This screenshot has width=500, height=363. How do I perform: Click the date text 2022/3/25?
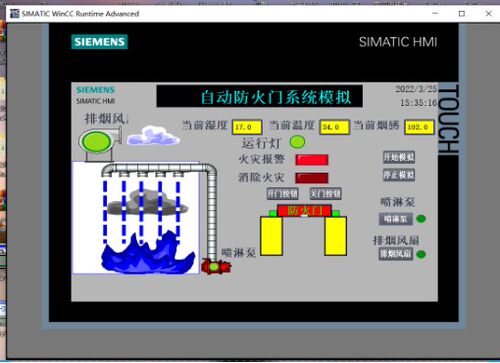pyautogui.click(x=416, y=89)
